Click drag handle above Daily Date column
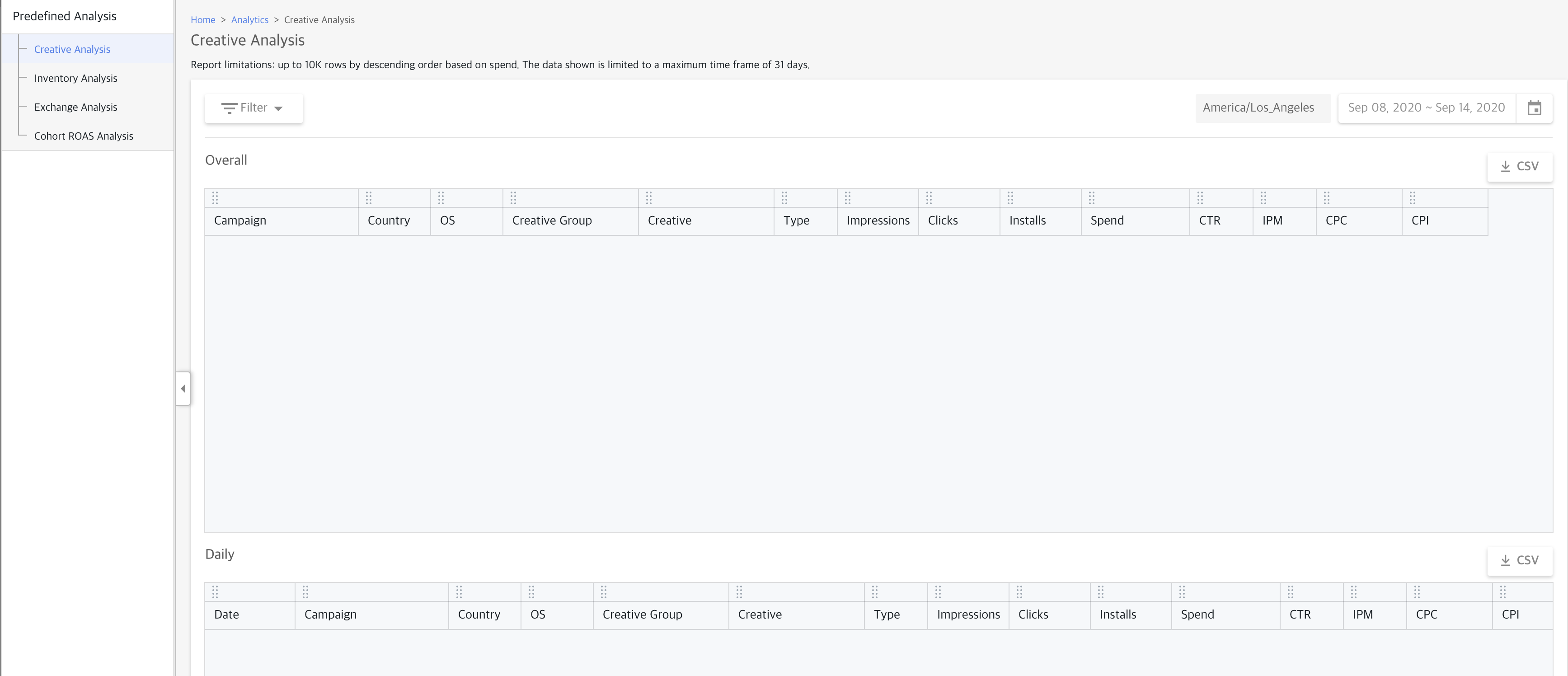Screen dimensions: 1568x676 (215, 592)
